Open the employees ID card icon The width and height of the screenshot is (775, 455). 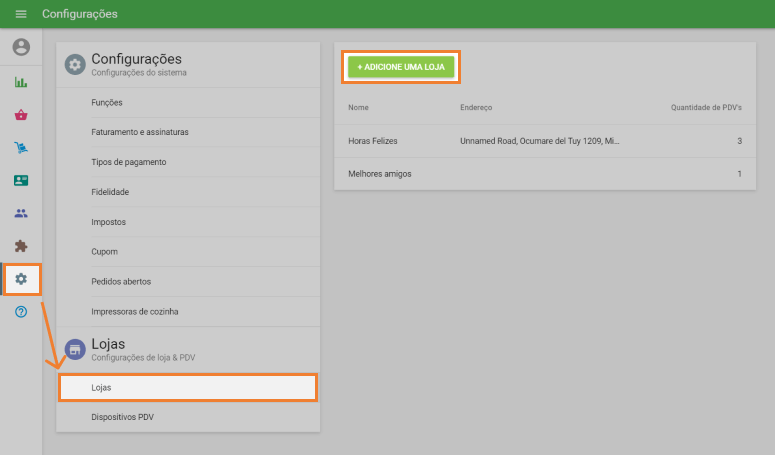tap(21, 181)
